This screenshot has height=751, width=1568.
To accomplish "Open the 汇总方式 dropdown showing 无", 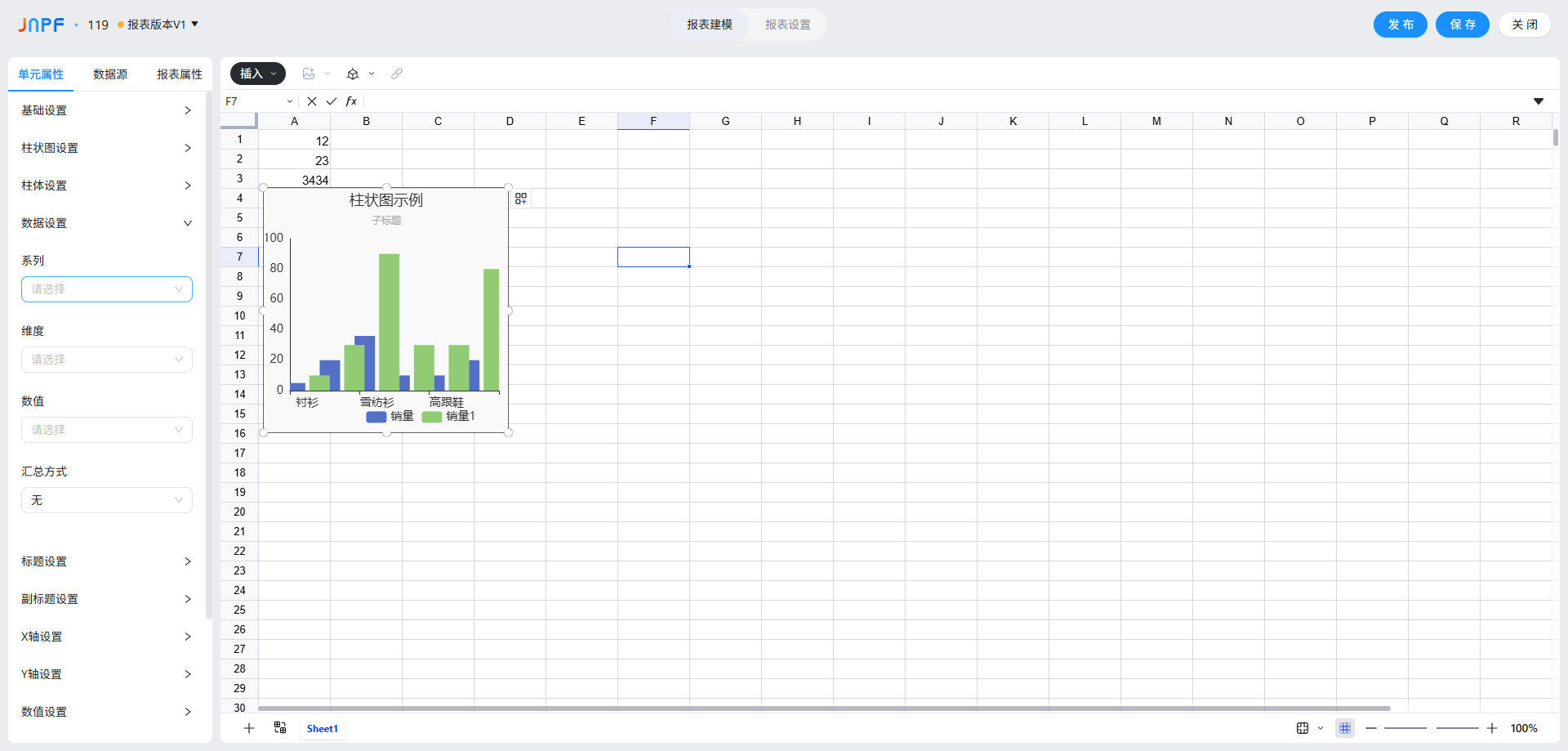I will pos(107,500).
